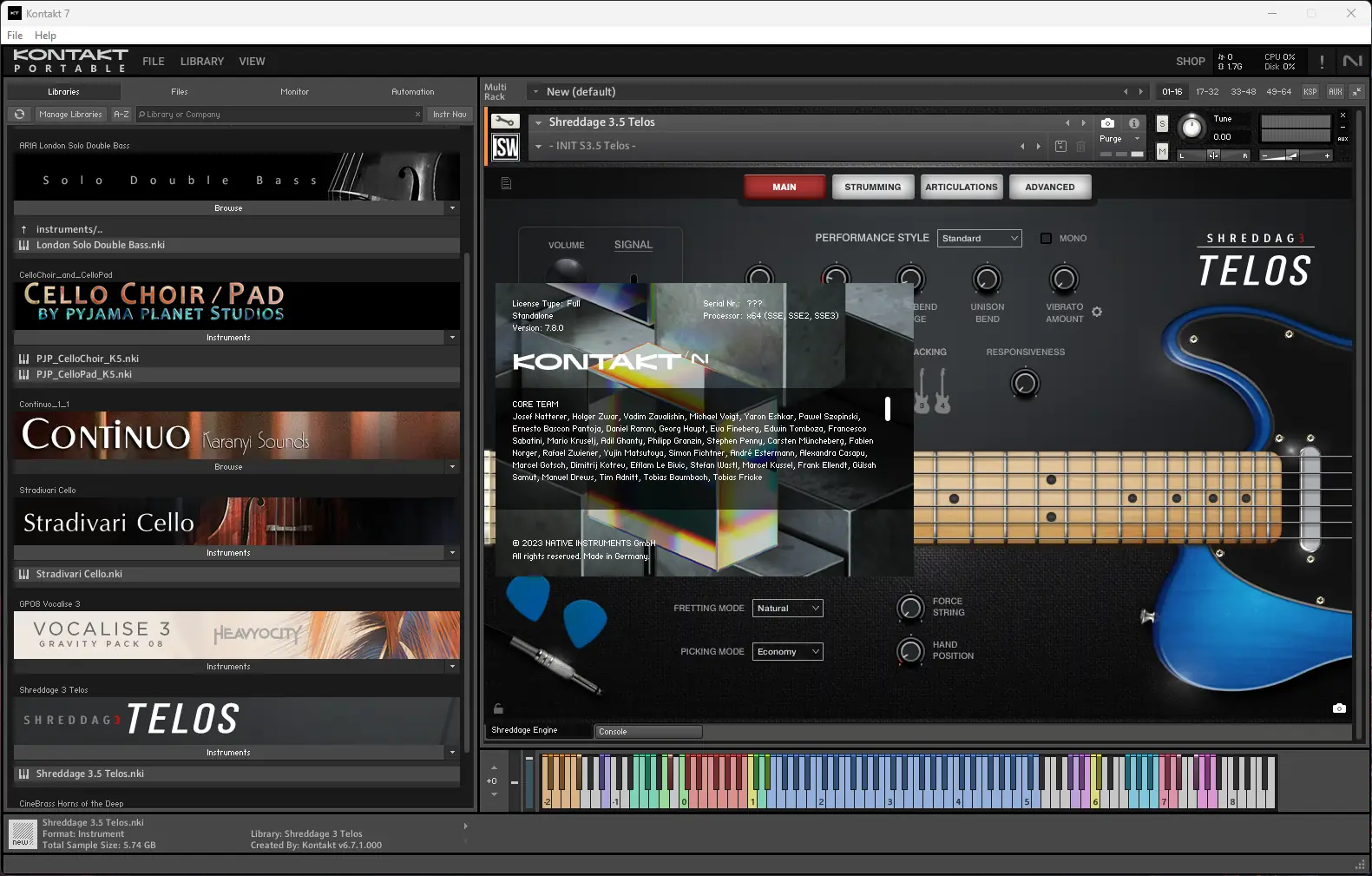Image resolution: width=1372 pixels, height=876 pixels.
Task: Click the Library or Company search field
Action: [x=279, y=115]
